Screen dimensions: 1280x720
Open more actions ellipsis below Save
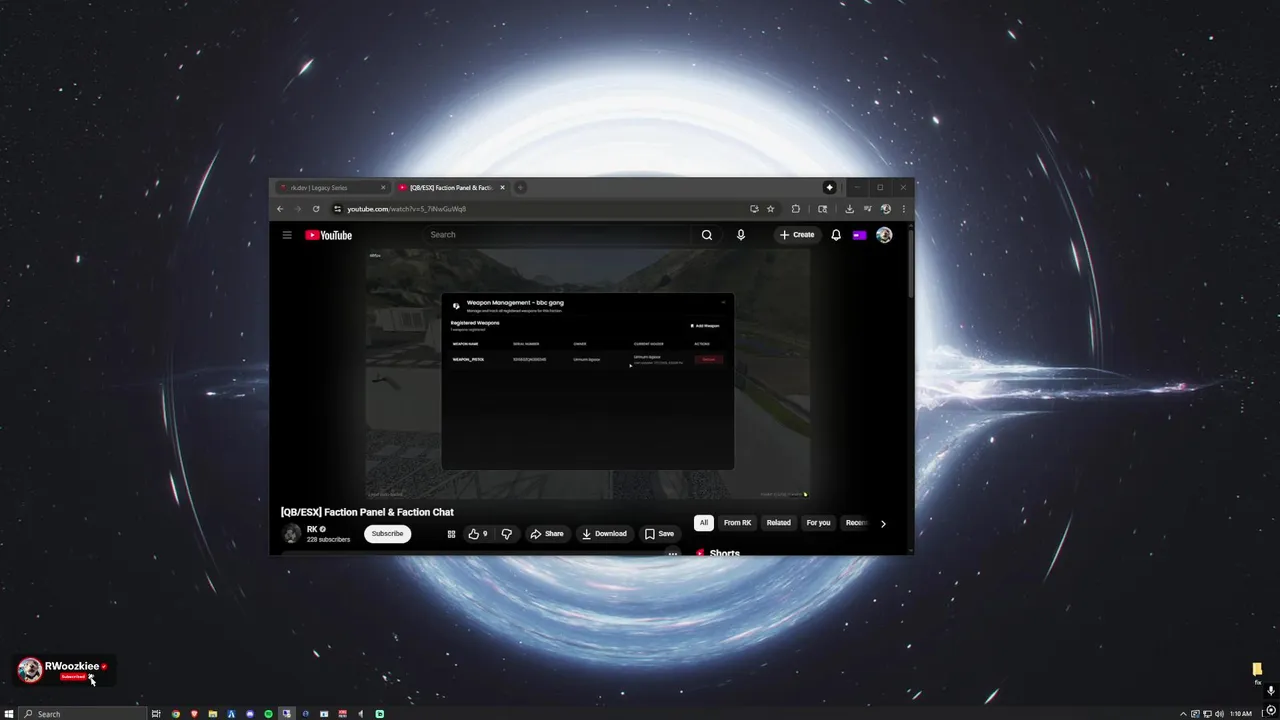673,553
